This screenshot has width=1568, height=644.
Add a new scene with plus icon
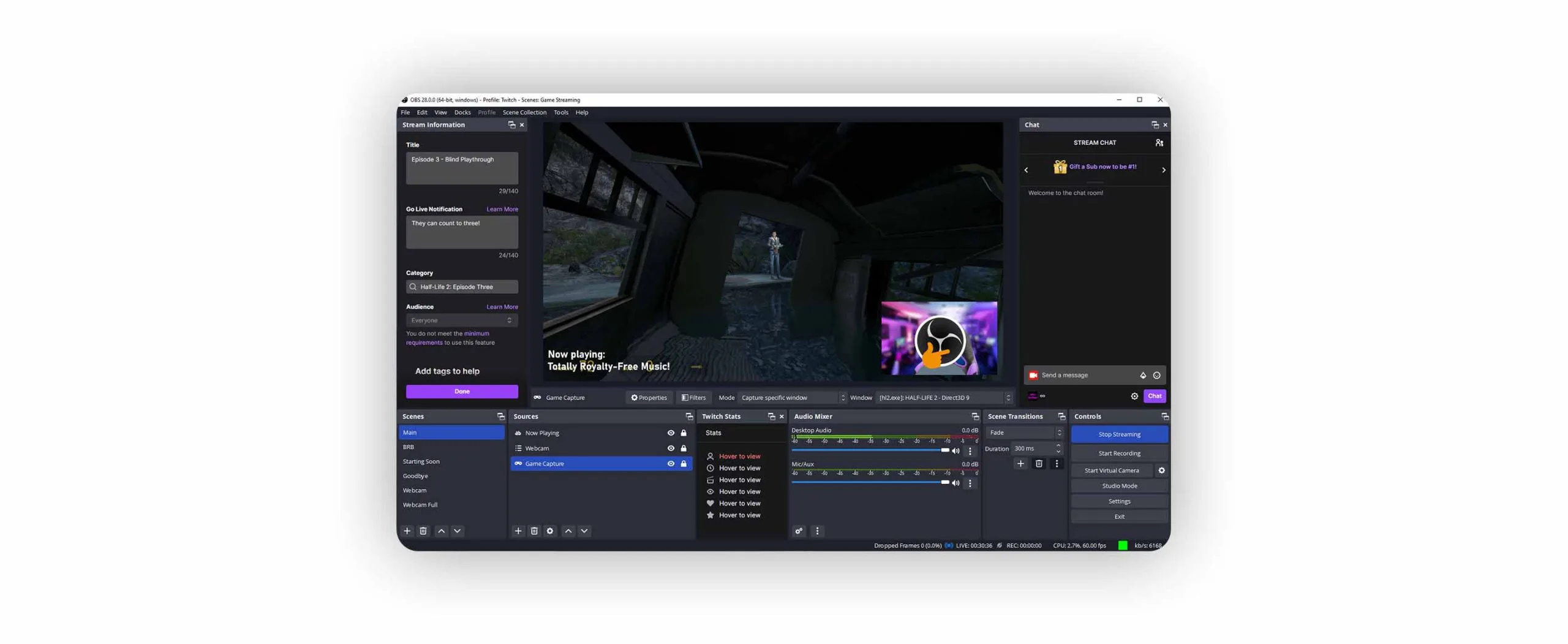tap(407, 531)
